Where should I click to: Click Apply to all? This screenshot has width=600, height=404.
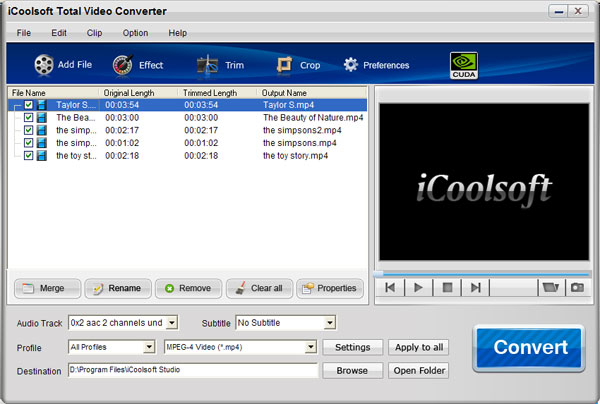419,347
